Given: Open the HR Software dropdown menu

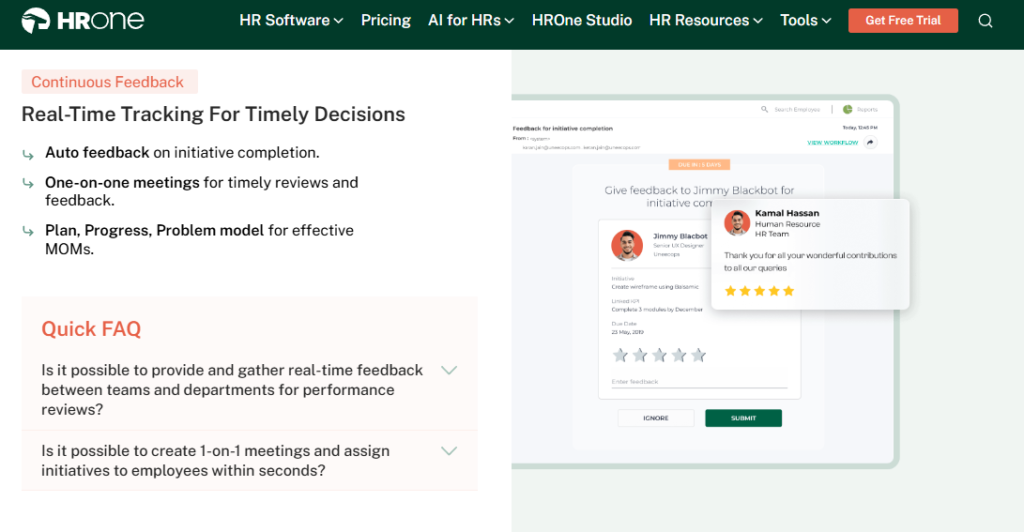Looking at the screenshot, I should (291, 20).
